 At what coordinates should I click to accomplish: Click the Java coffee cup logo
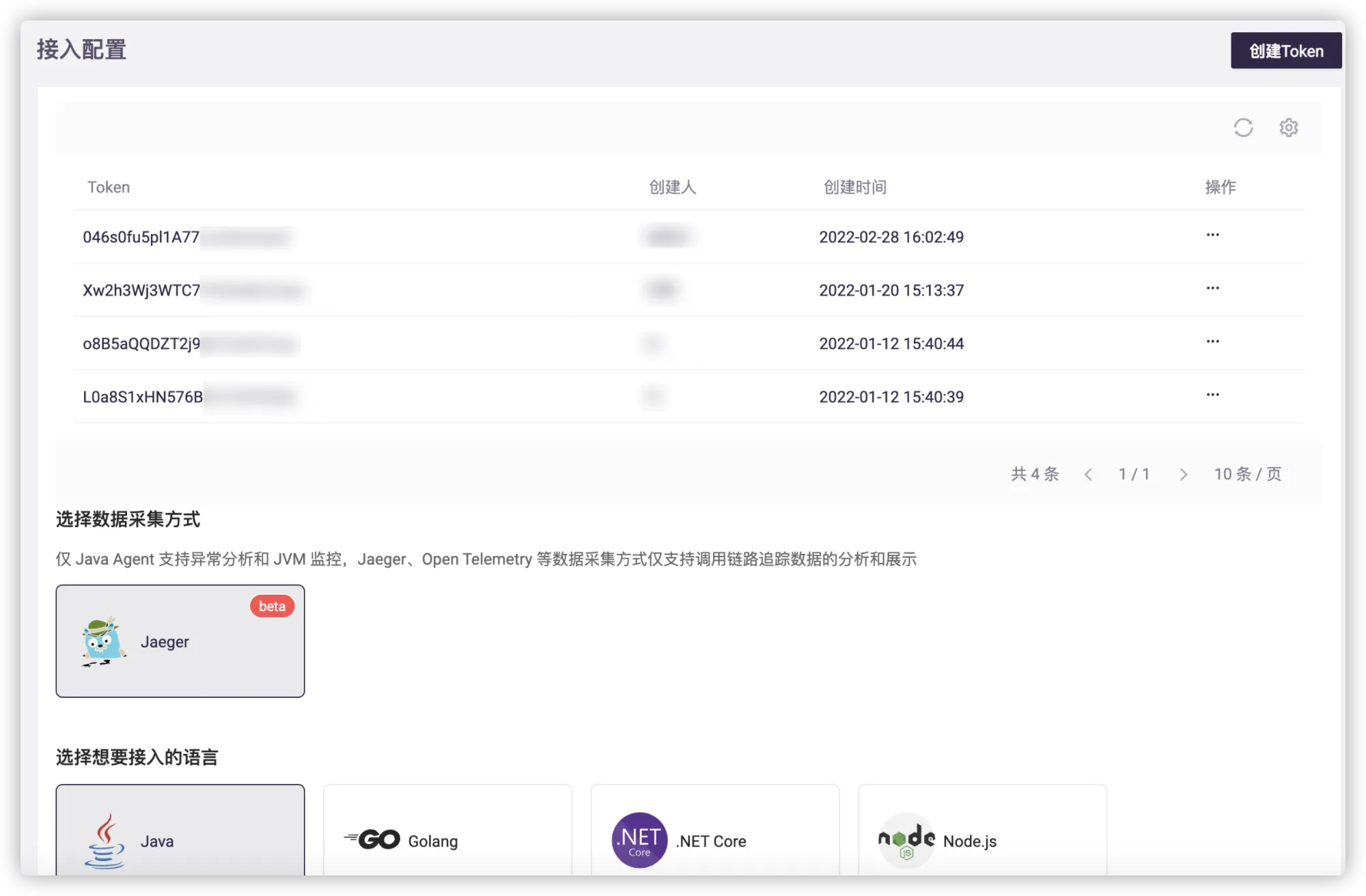click(x=104, y=841)
